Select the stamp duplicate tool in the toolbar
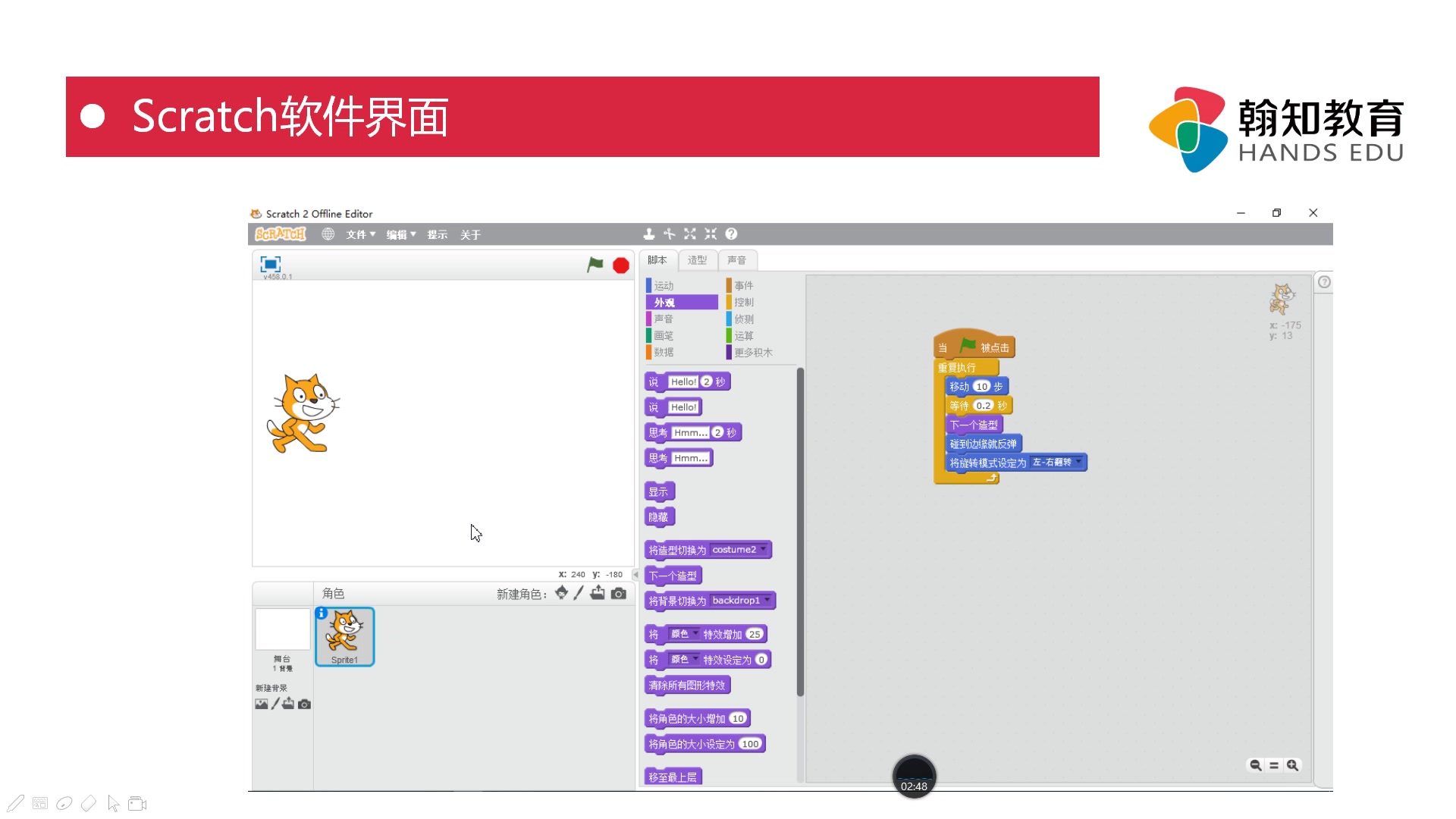This screenshot has width=1456, height=819. pyautogui.click(x=648, y=234)
